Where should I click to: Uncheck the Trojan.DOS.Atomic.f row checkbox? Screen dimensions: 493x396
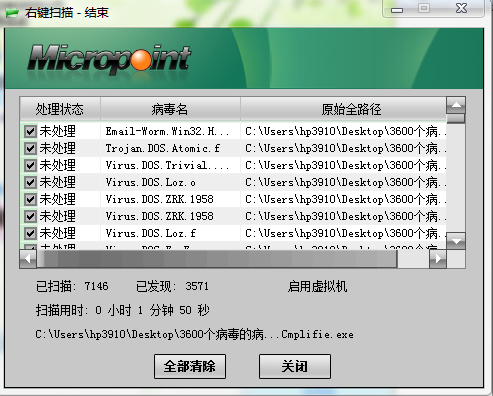tap(30, 148)
